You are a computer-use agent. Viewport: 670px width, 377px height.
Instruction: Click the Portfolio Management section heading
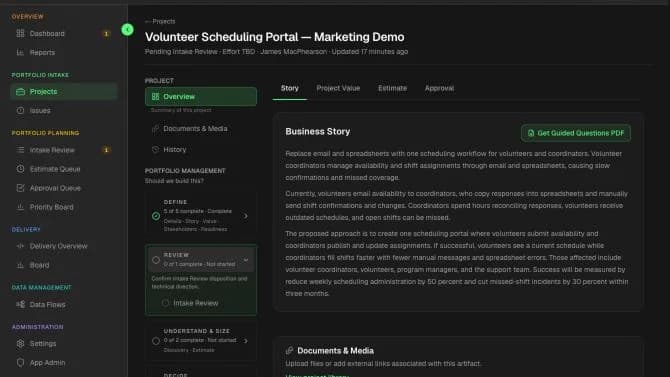point(185,171)
